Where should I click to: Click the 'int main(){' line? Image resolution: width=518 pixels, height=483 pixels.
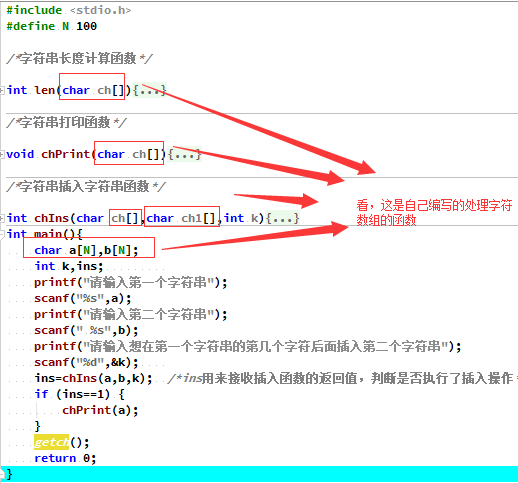[44, 234]
